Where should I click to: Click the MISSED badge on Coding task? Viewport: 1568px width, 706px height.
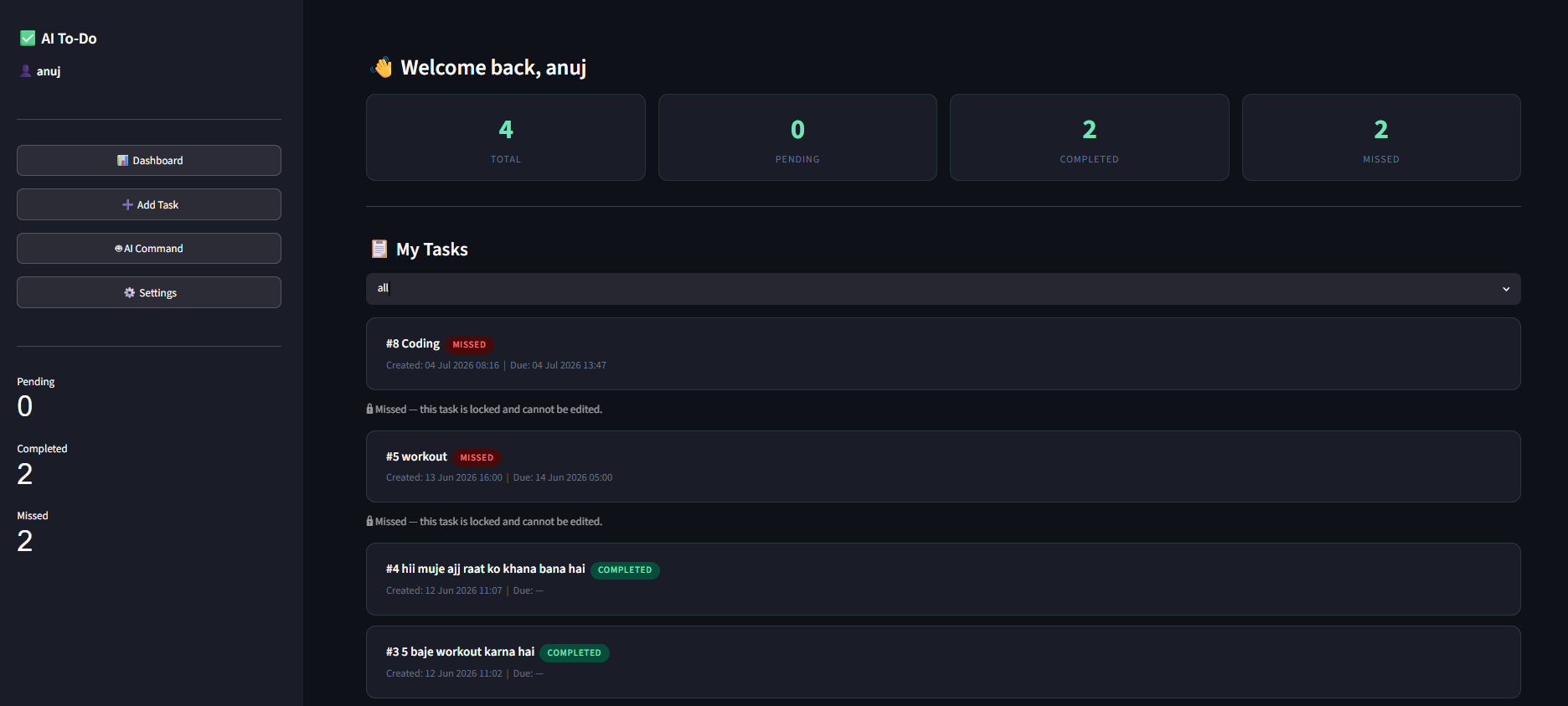[x=469, y=344]
